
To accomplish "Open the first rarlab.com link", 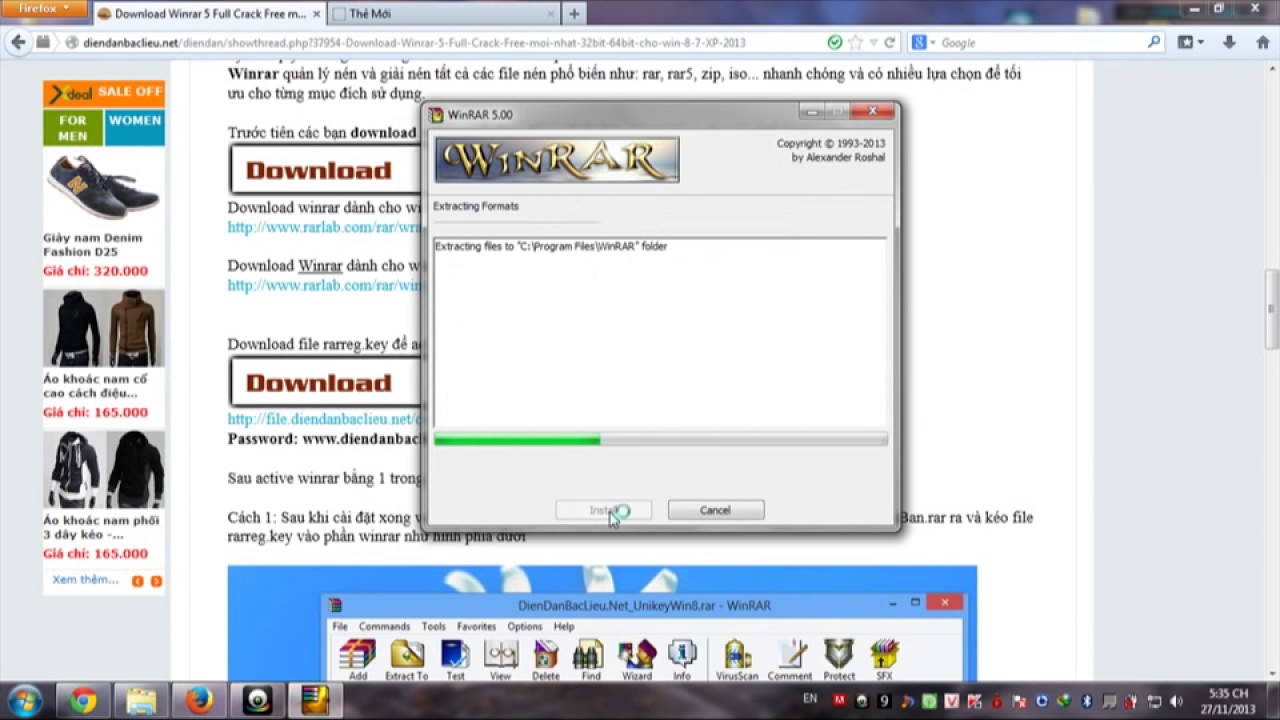I will coord(325,227).
